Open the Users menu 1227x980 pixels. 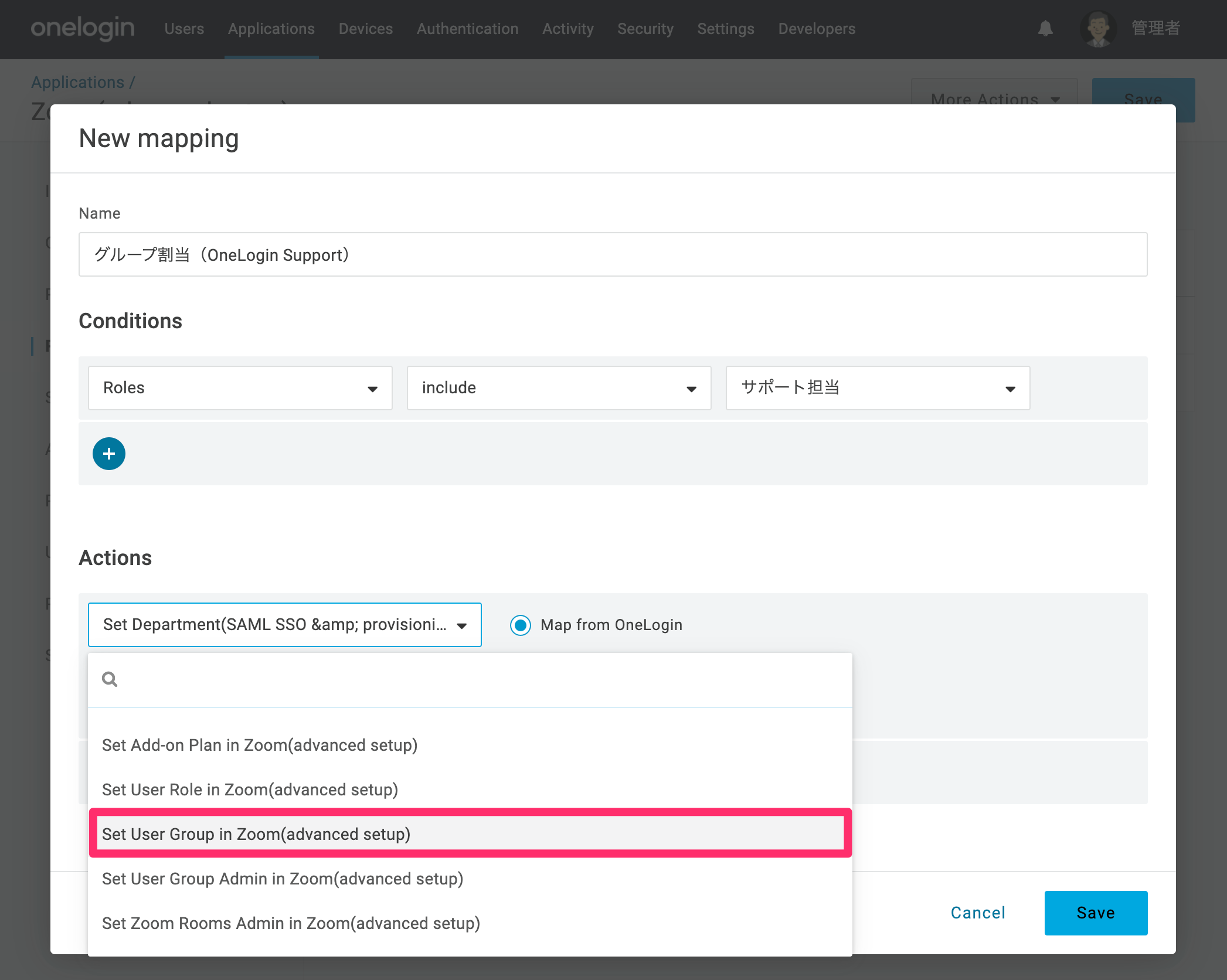184,29
